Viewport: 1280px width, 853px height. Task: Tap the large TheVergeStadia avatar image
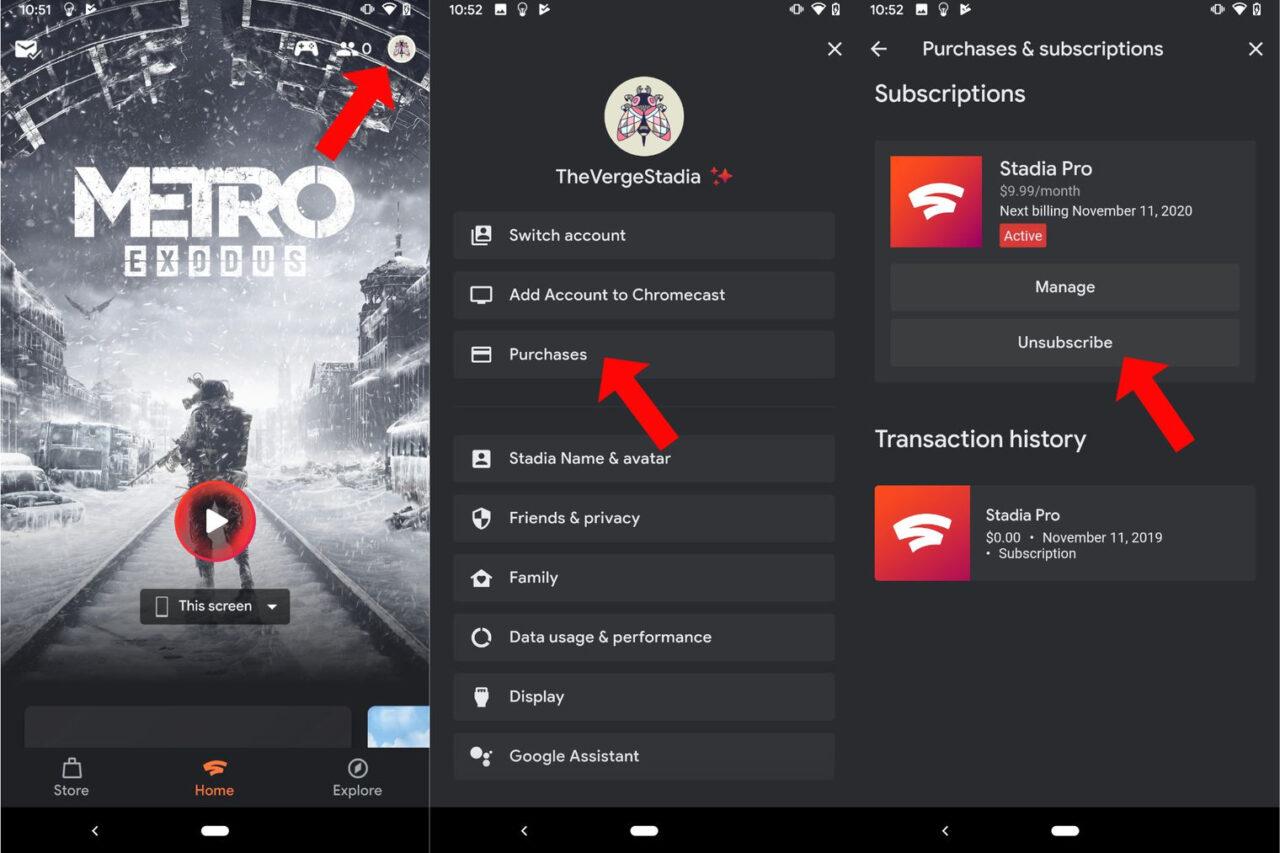point(644,116)
